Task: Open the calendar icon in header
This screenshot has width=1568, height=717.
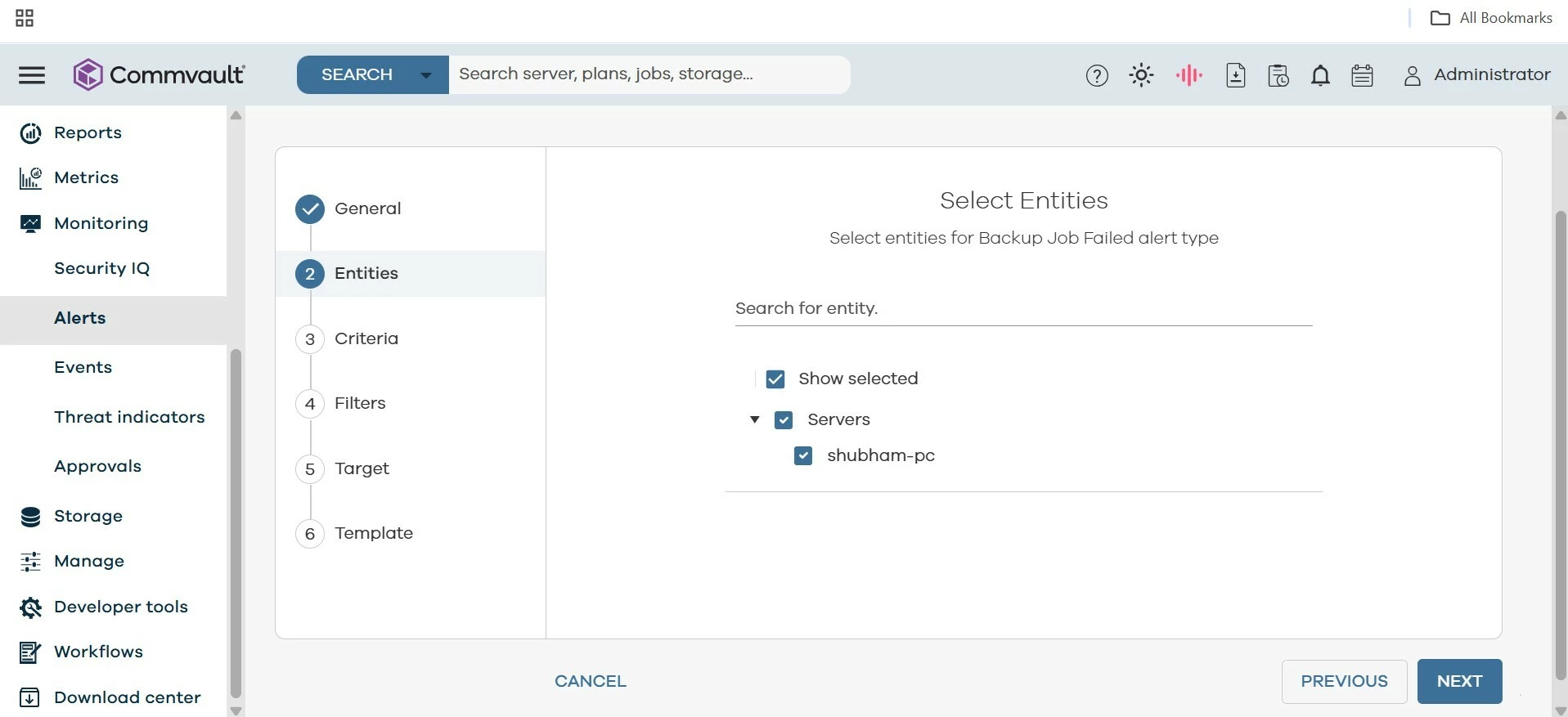Action: tap(1362, 75)
